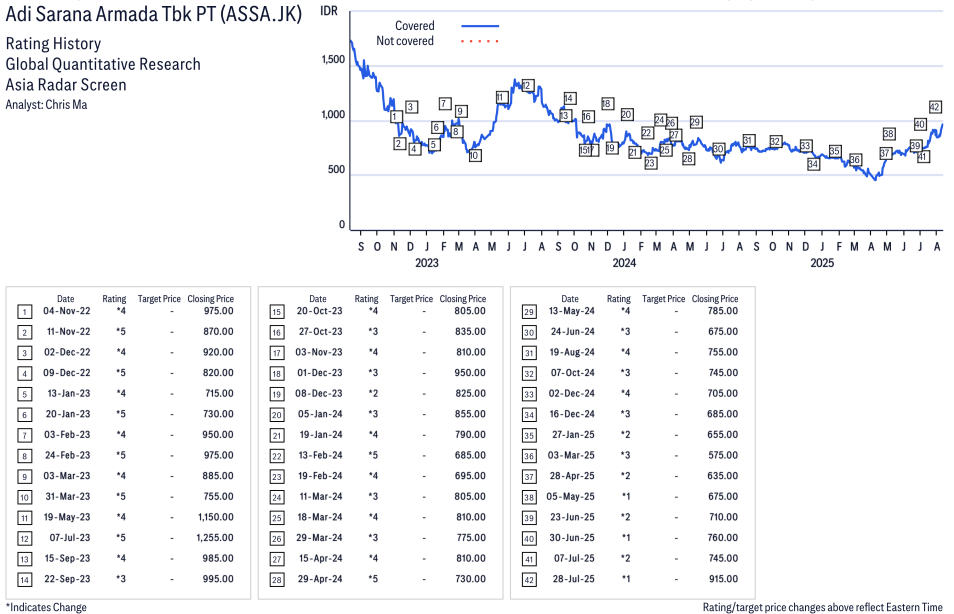Screen dimensions: 954x614
Task: Select chart marker 42 at the chart's right end
Action: pos(935,107)
